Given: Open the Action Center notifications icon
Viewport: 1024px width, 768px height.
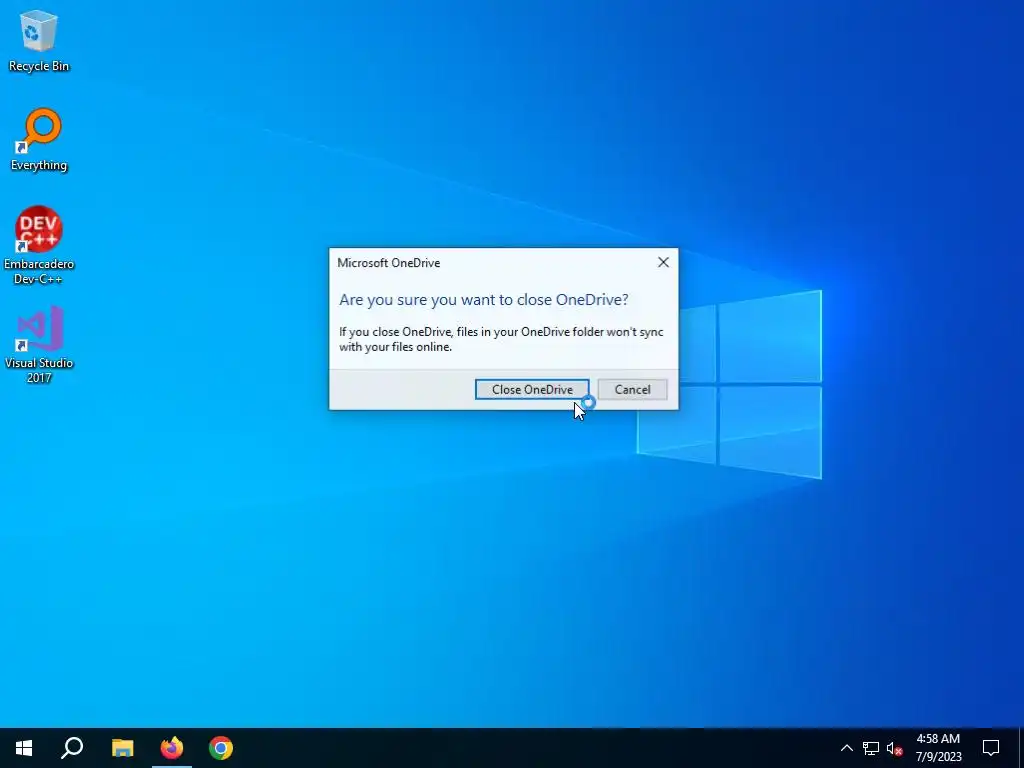Looking at the screenshot, I should 991,748.
